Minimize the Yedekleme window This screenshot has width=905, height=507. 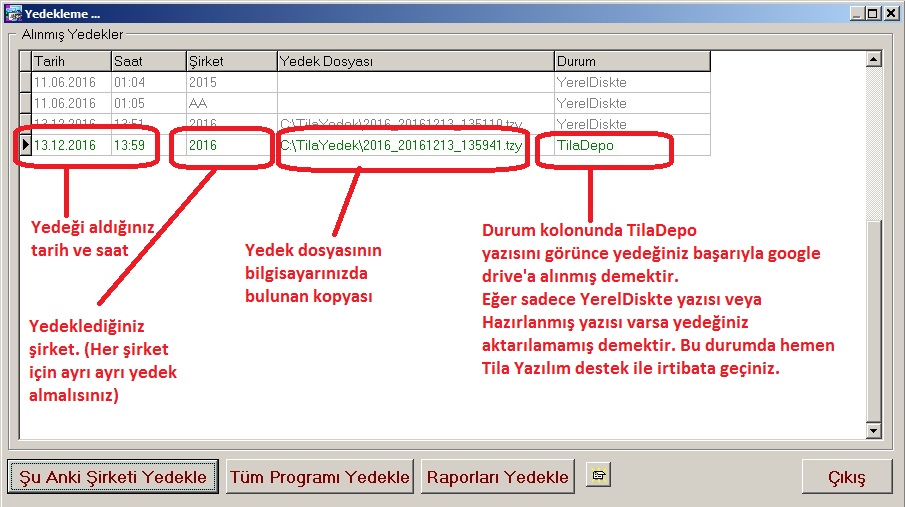(857, 13)
